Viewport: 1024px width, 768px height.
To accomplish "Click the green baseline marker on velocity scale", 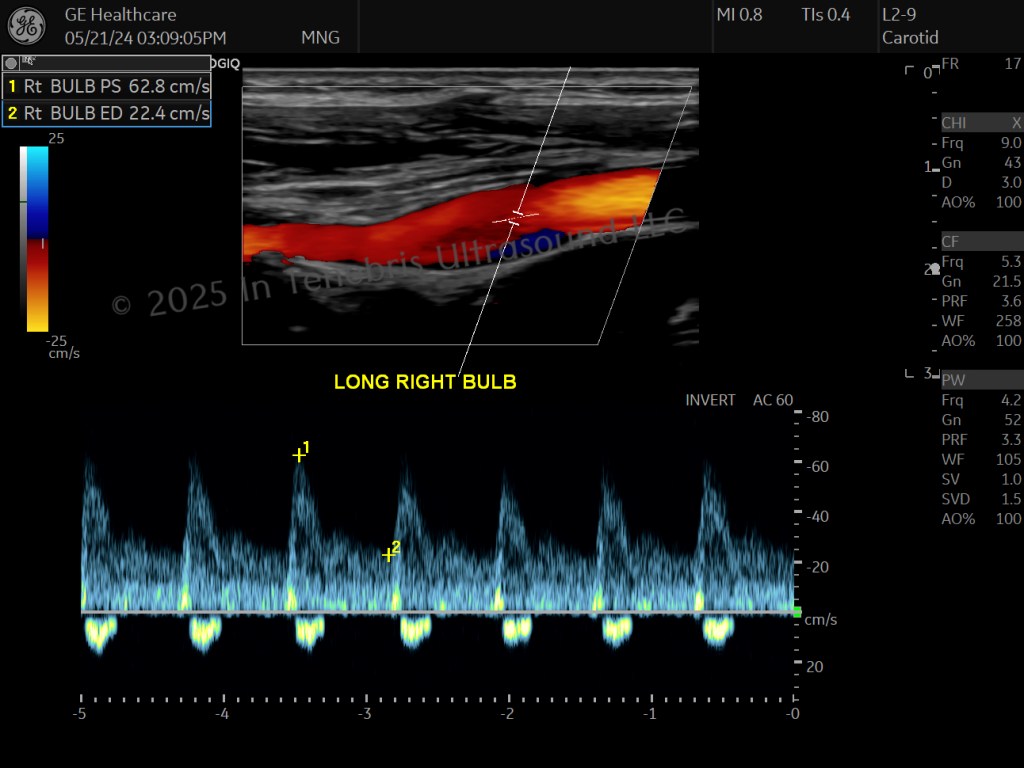I will tap(797, 612).
